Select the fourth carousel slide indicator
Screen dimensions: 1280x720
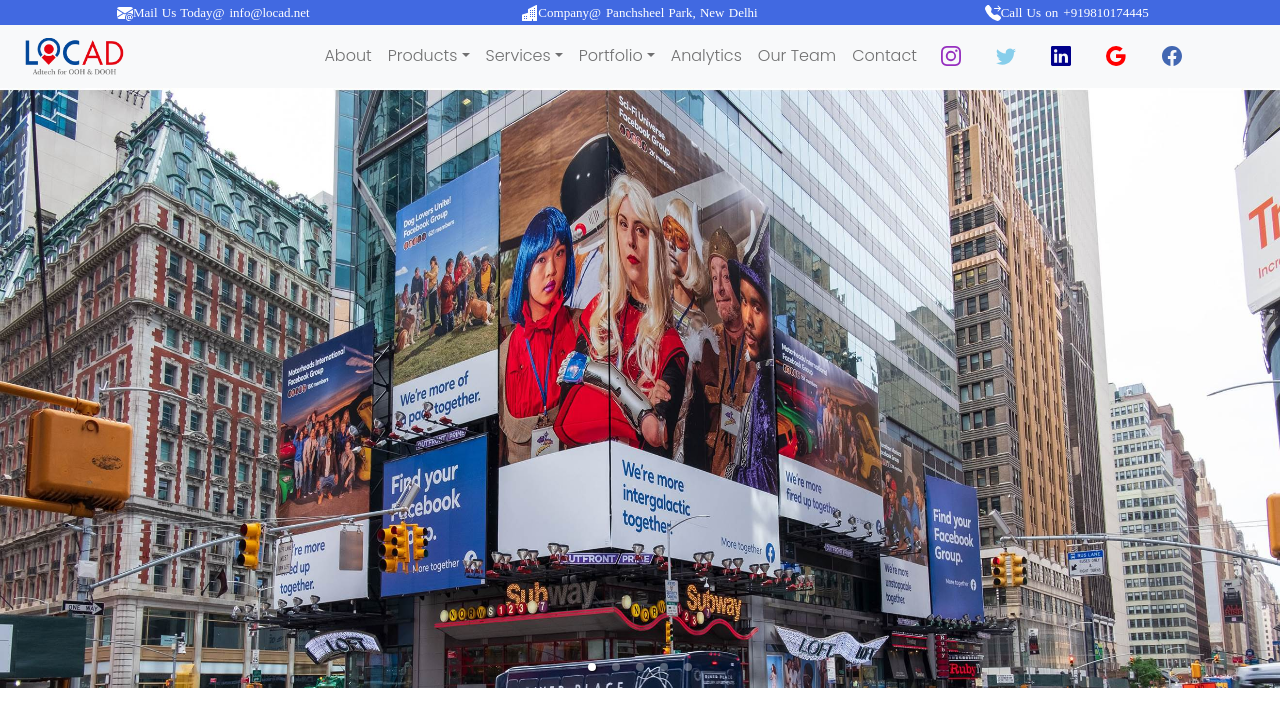tap(664, 667)
